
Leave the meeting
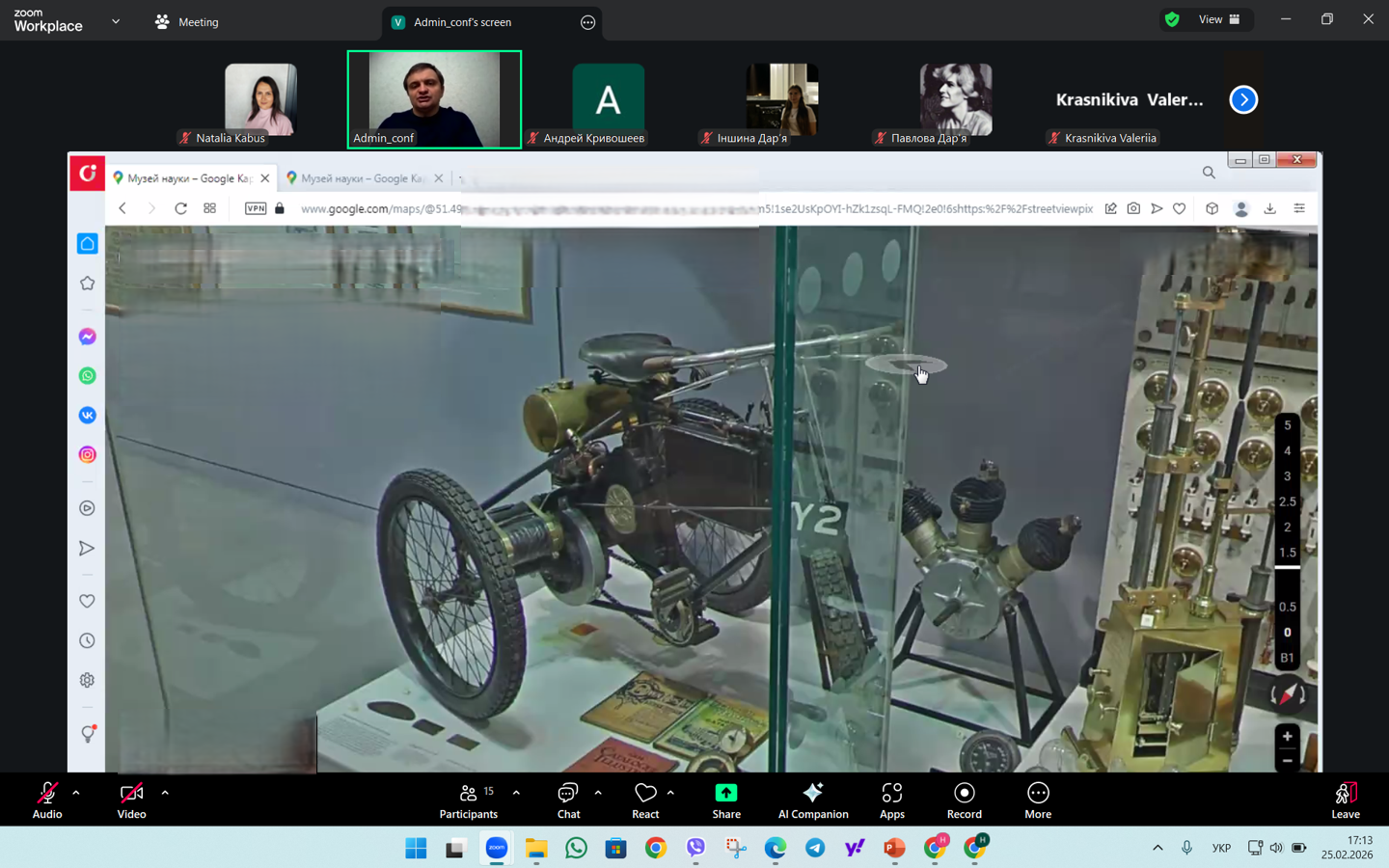tap(1345, 800)
